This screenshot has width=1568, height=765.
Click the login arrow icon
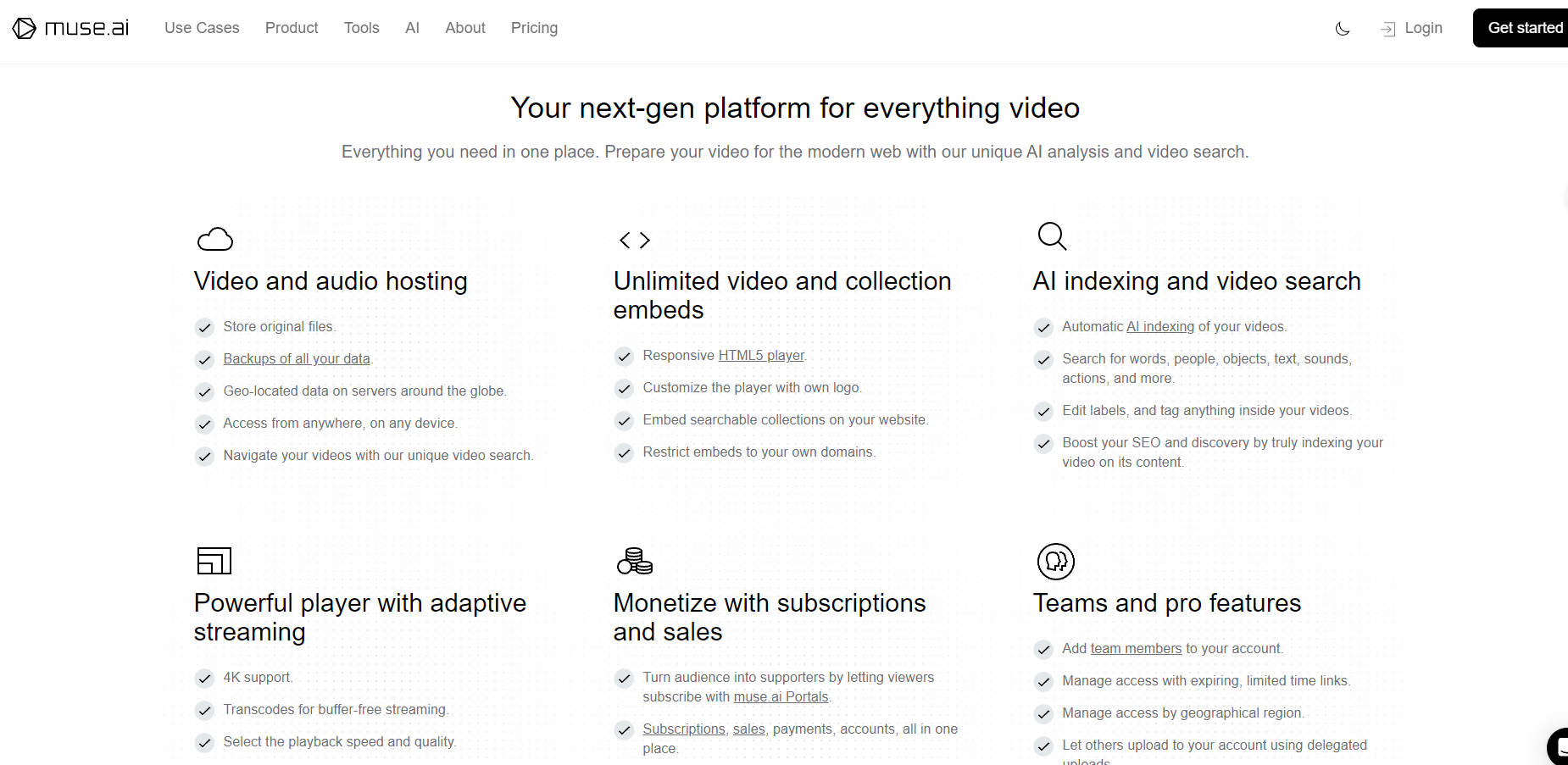[1387, 30]
